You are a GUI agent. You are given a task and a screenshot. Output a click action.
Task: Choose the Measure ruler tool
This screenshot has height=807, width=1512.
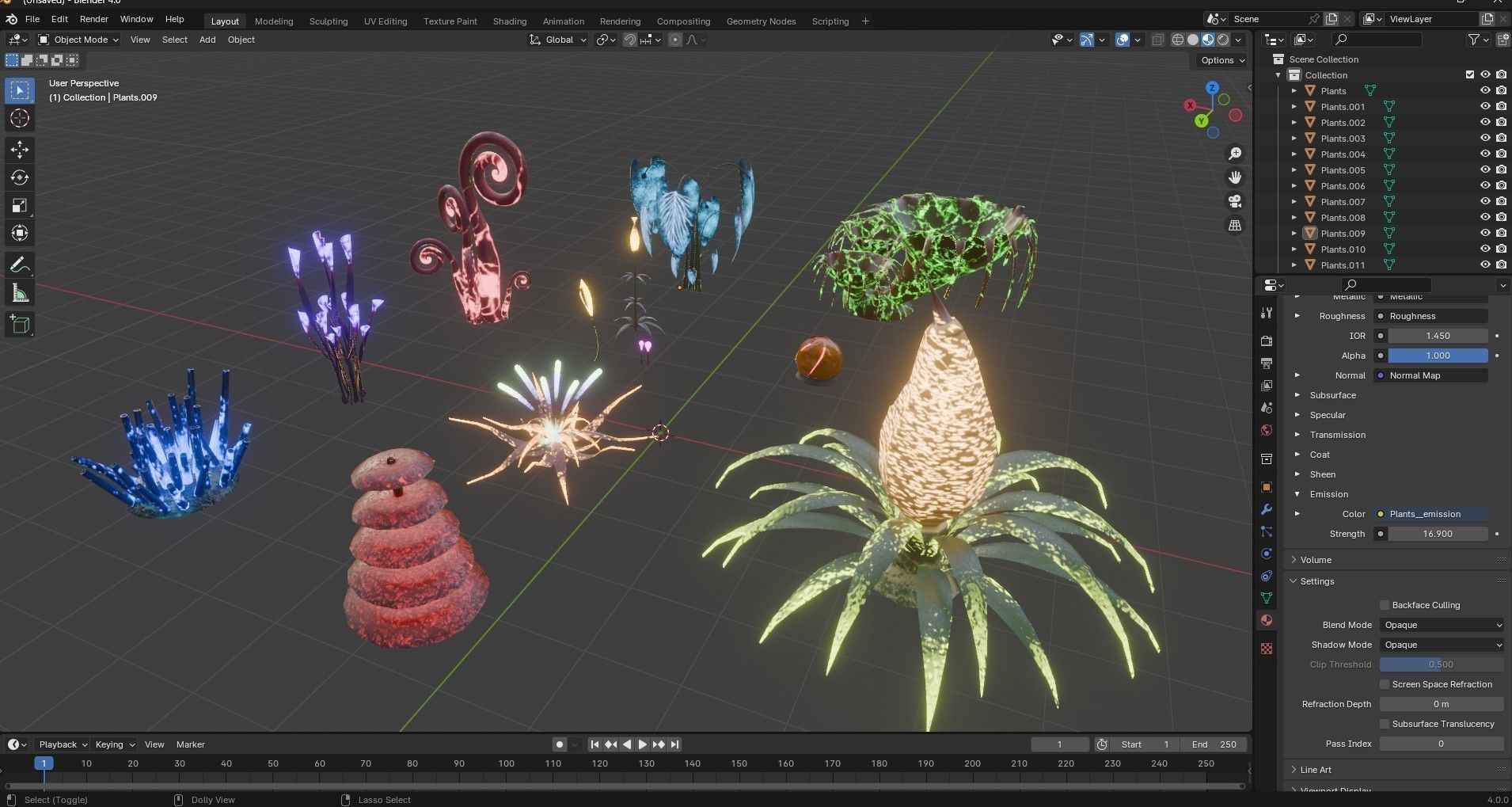coord(20,294)
